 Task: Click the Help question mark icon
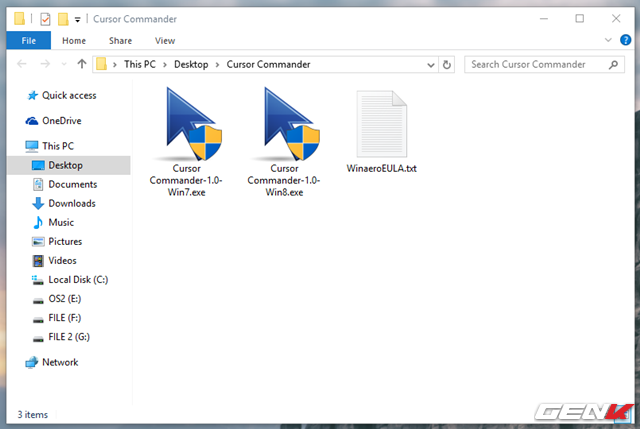[626, 41]
